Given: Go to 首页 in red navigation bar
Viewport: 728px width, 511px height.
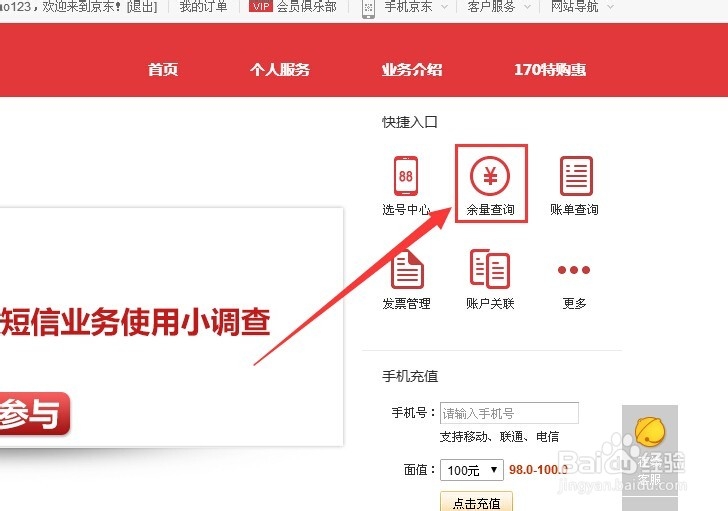Looking at the screenshot, I should (163, 70).
